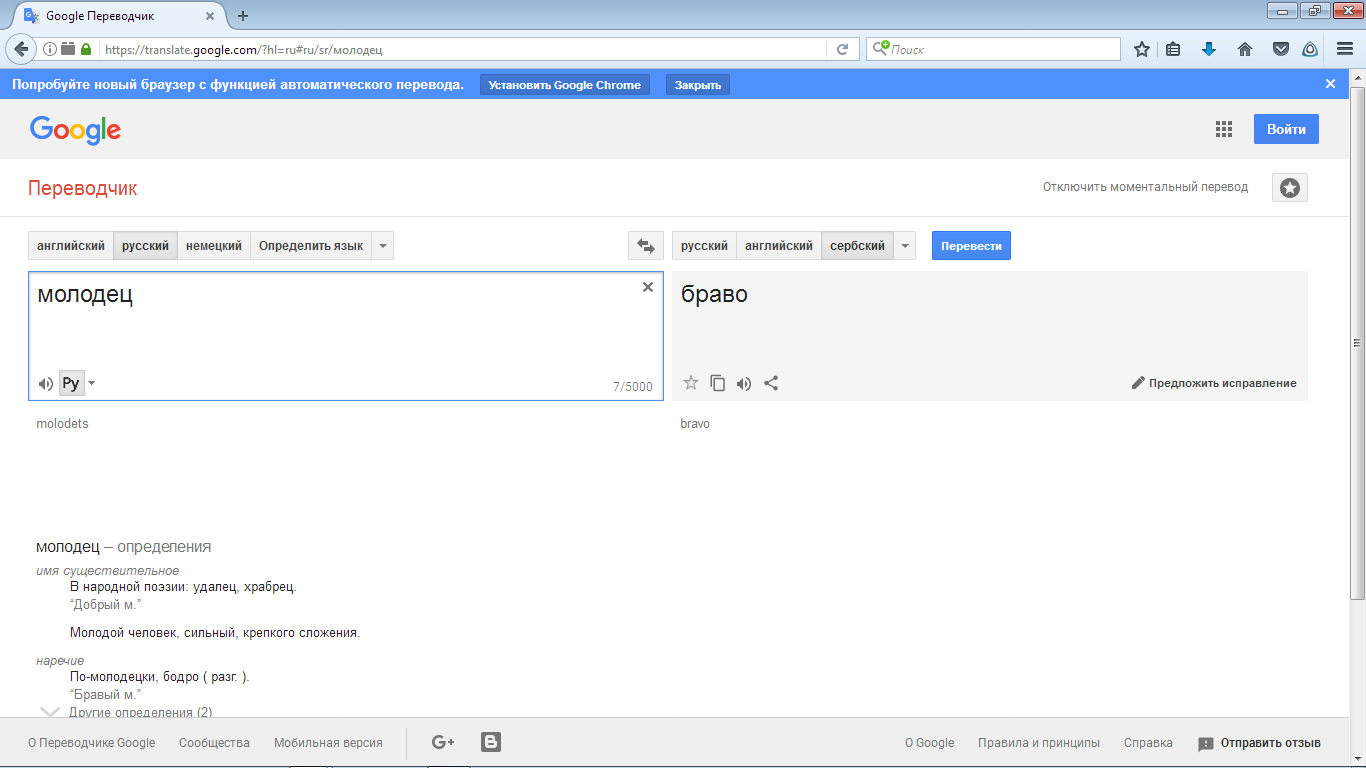Close the Chrome promo banner X
The image size is (1366, 768).
click(x=1331, y=84)
